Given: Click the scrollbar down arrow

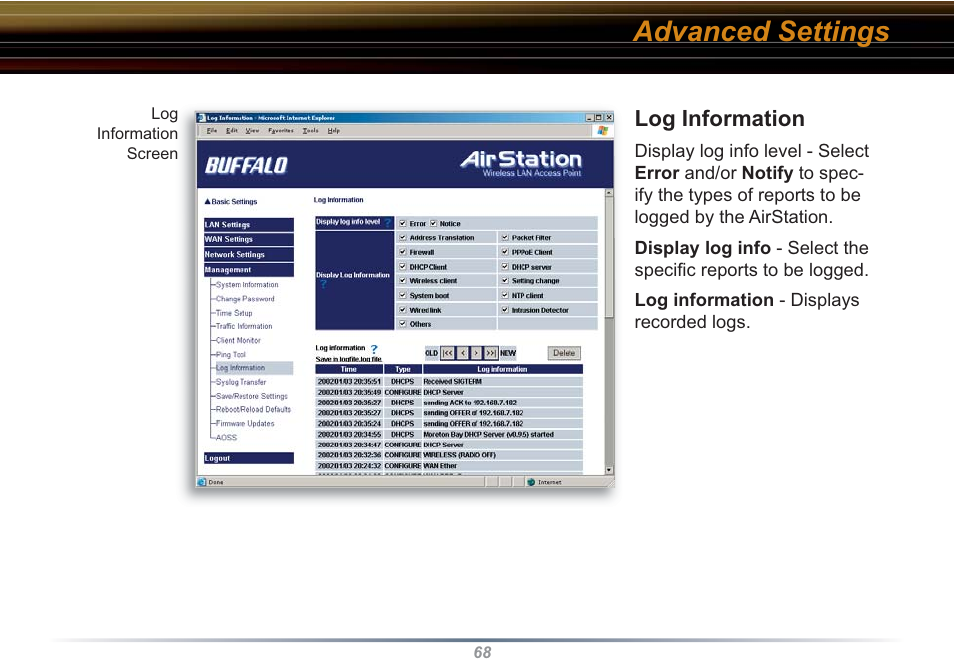Looking at the screenshot, I should pos(609,470).
